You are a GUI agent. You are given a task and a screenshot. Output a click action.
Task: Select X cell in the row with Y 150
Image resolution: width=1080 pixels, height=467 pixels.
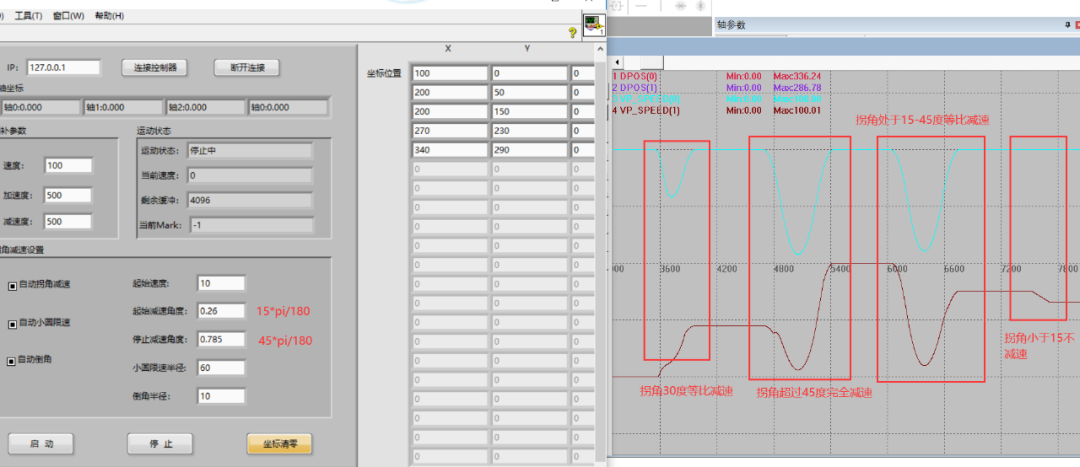[x=448, y=112]
